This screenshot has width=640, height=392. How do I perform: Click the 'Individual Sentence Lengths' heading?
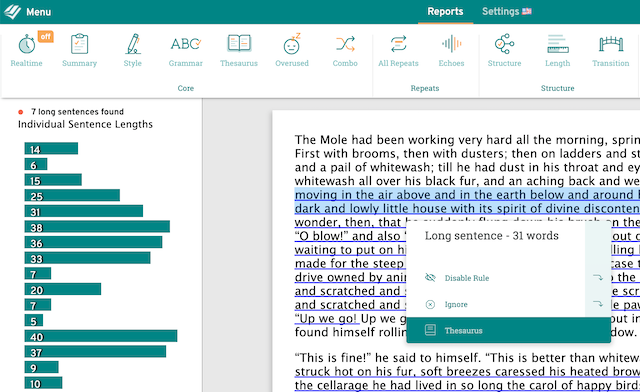85,125
